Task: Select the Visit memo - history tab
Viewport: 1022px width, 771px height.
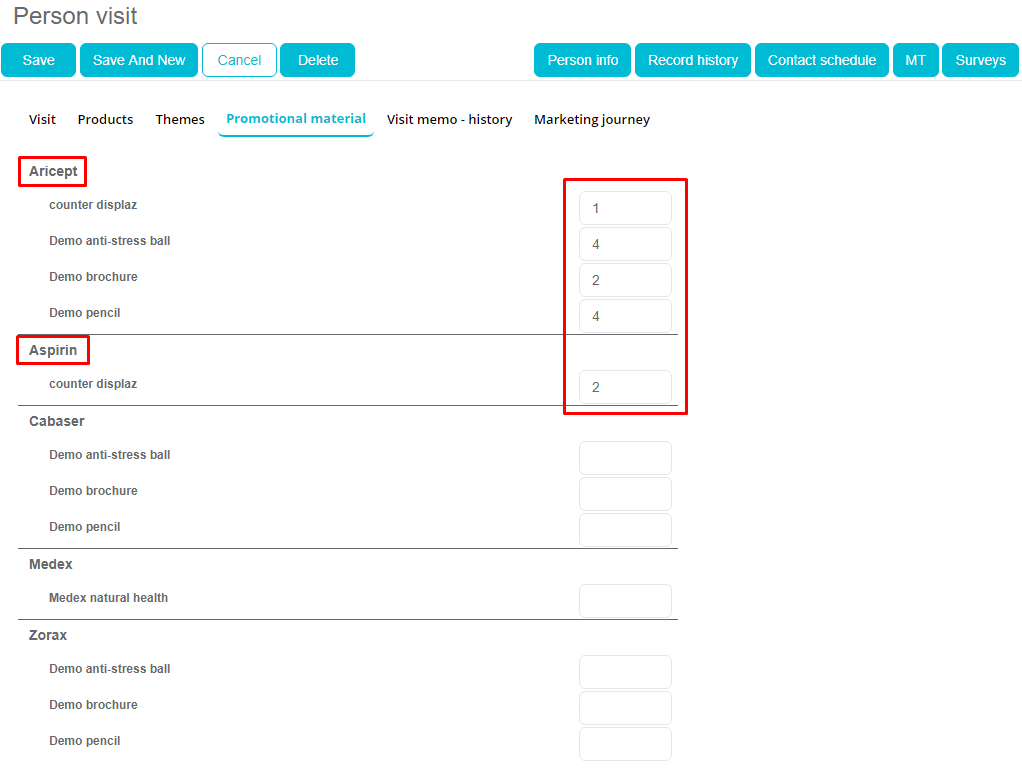Action: pos(449,119)
